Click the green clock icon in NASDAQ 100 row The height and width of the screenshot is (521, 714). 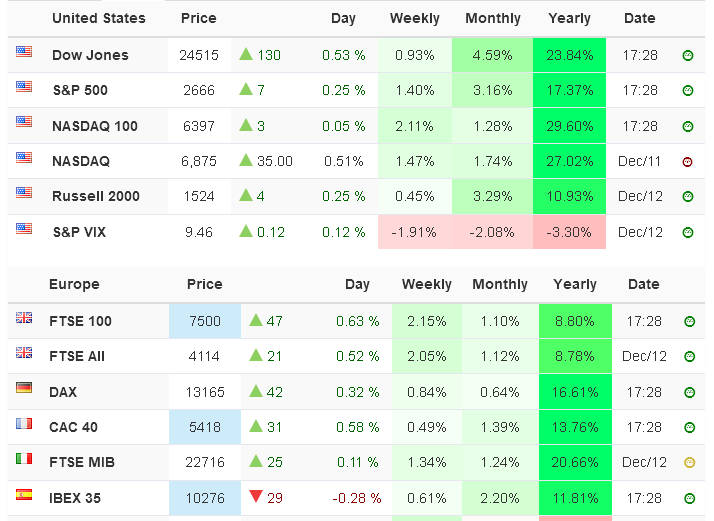click(x=688, y=126)
